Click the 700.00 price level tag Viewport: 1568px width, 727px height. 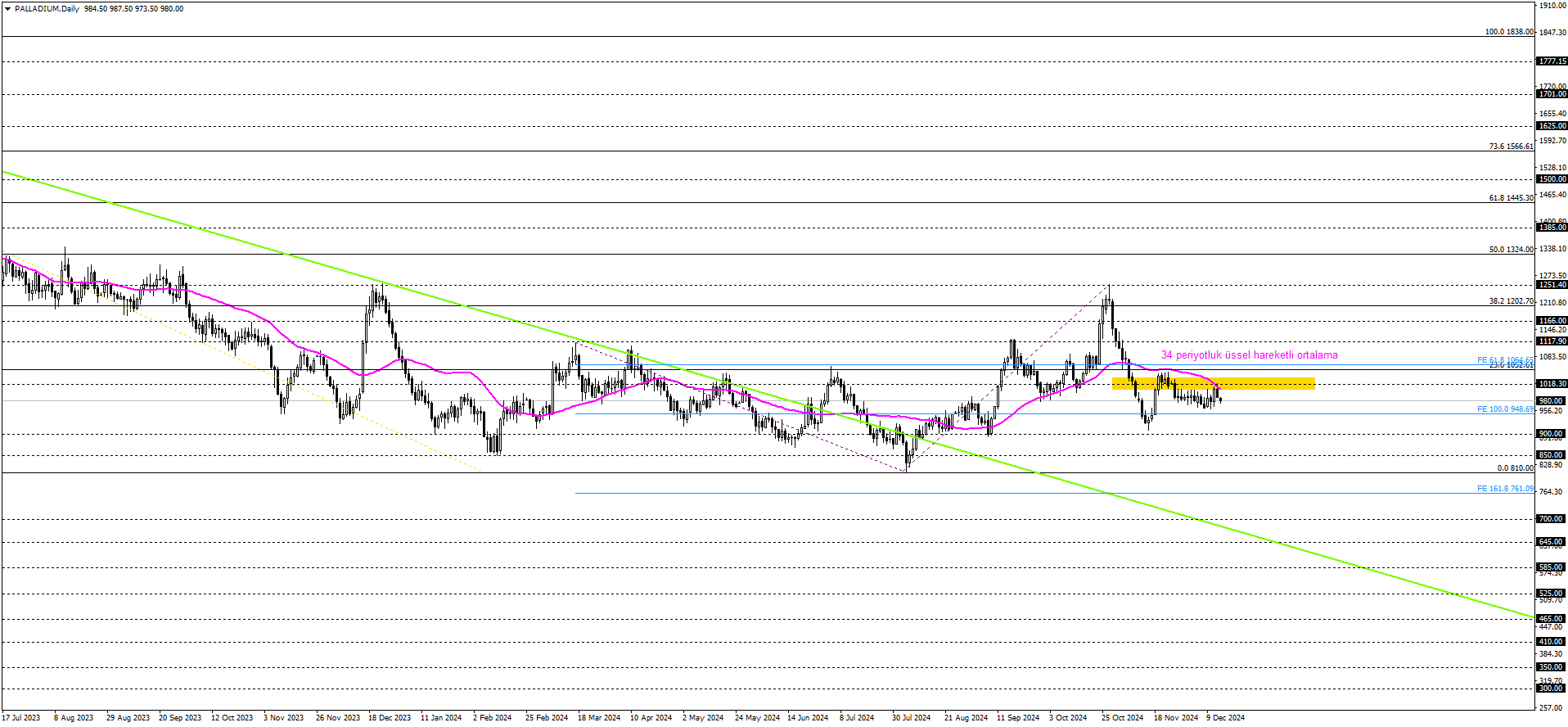(x=1552, y=519)
